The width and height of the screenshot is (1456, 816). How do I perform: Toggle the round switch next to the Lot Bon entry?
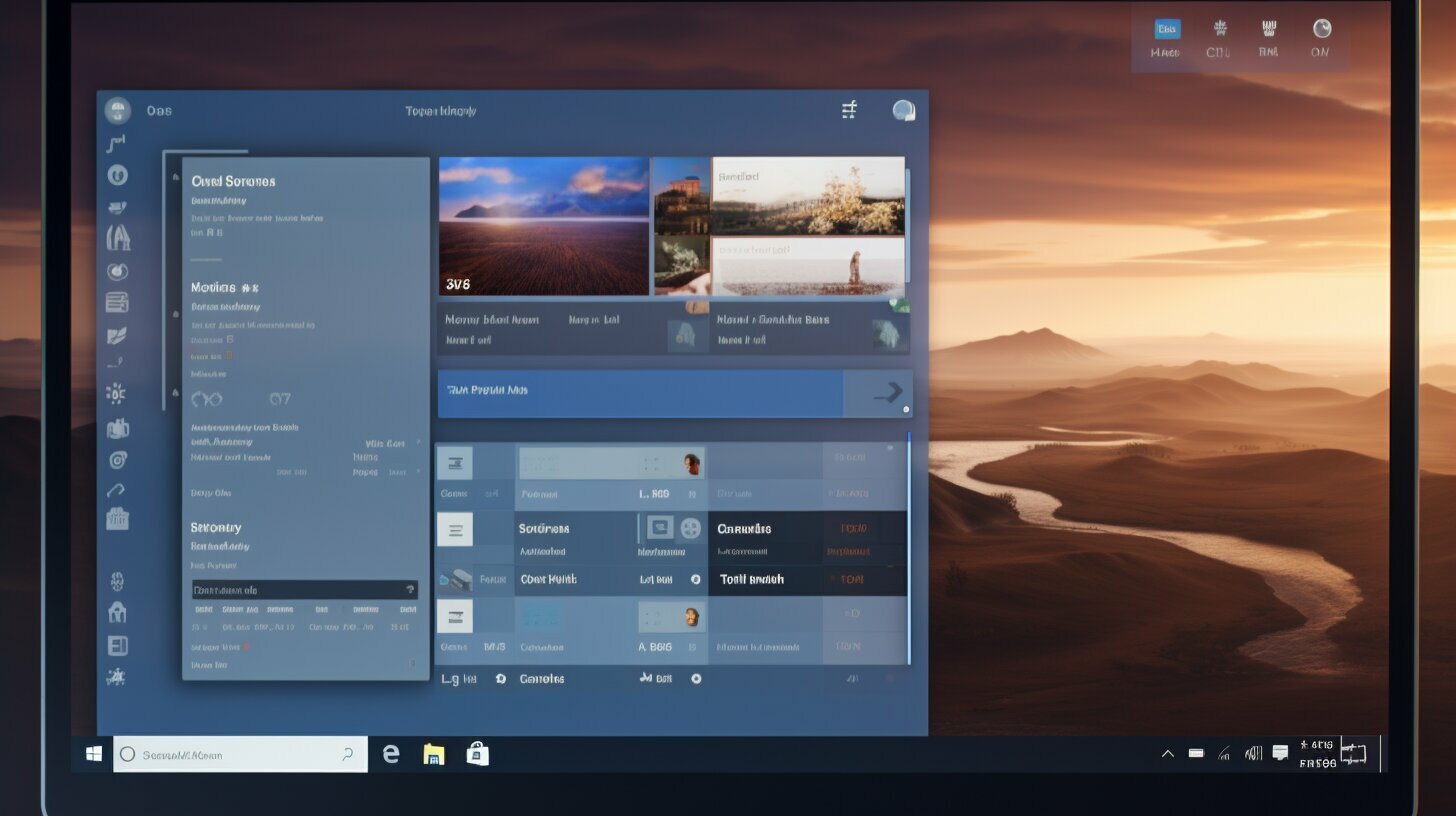point(695,579)
